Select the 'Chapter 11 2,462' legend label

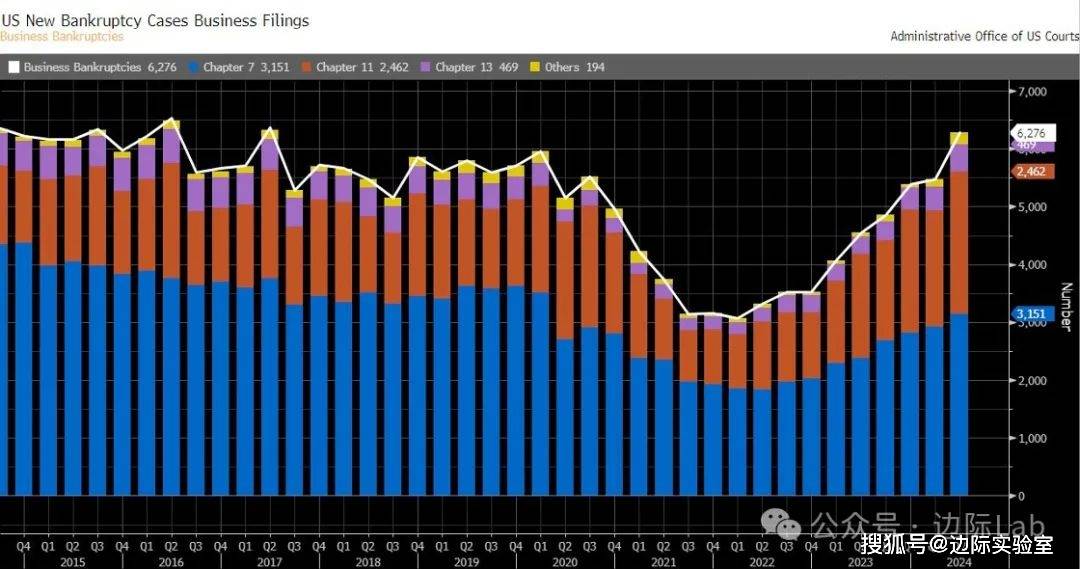click(362, 68)
